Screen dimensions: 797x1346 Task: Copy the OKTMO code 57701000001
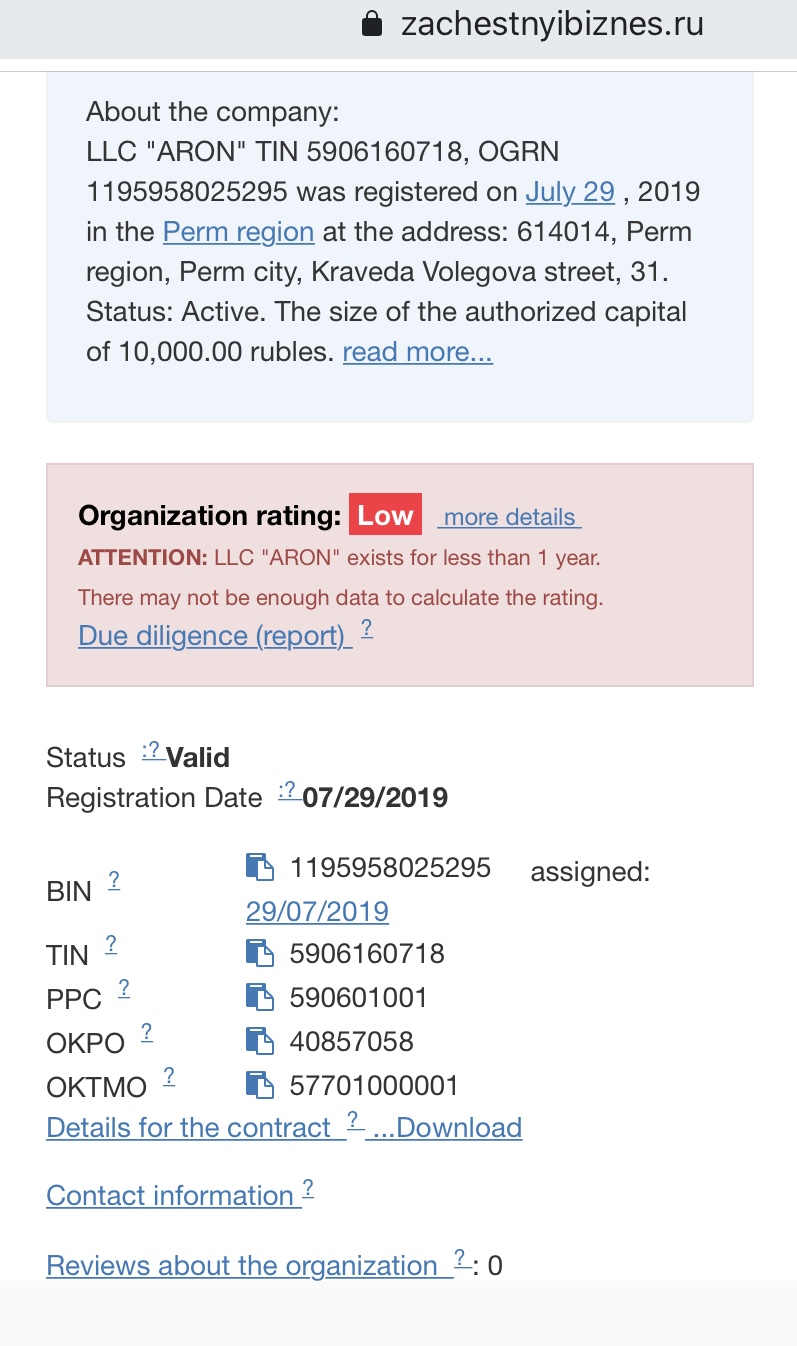pyautogui.click(x=260, y=1086)
